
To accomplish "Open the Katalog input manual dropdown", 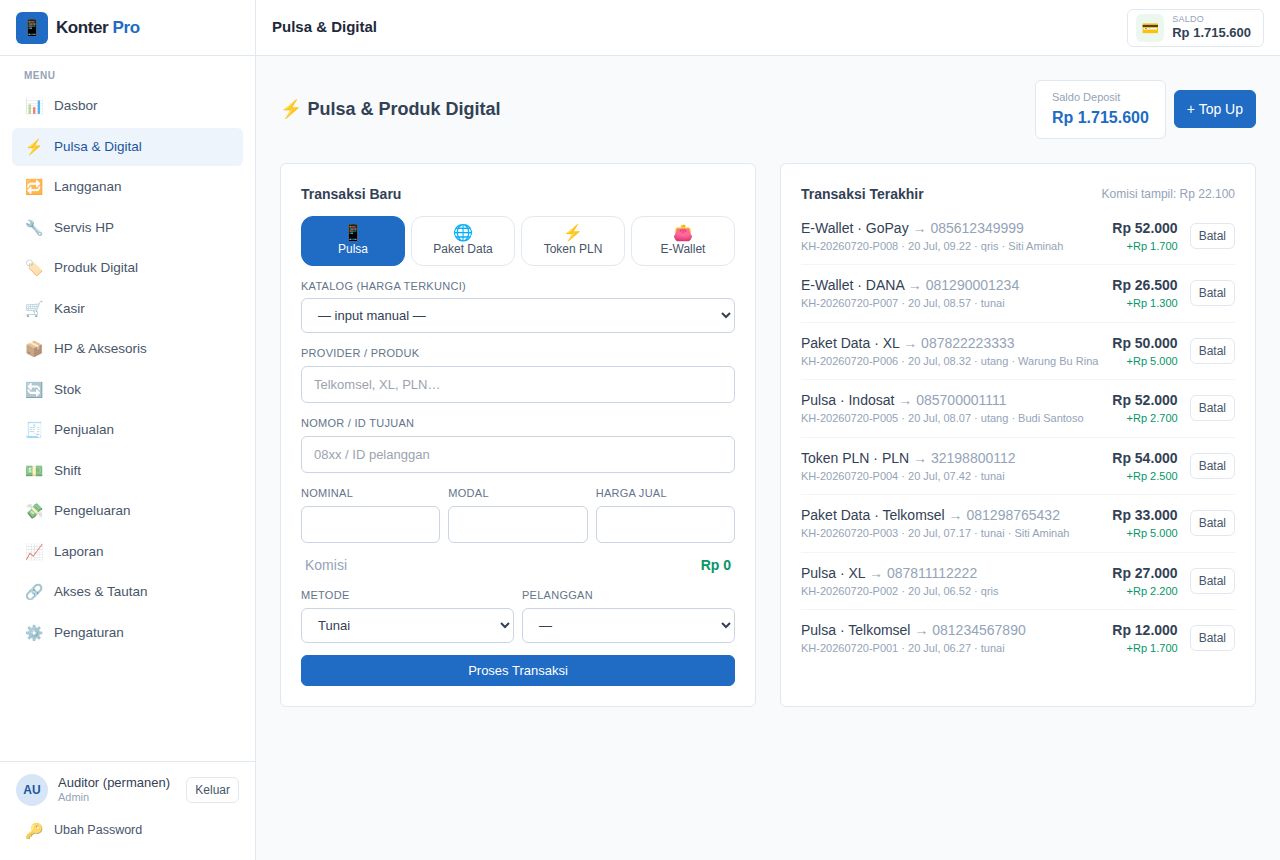I will click(518, 316).
